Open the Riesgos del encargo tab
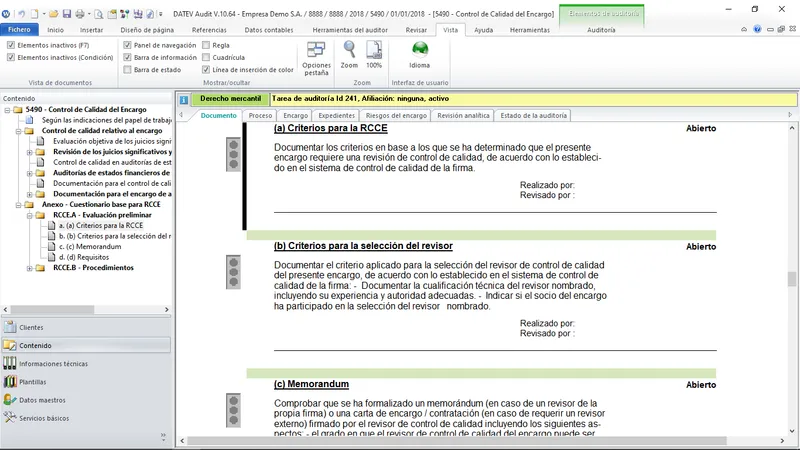The height and width of the screenshot is (450, 800). tap(396, 116)
